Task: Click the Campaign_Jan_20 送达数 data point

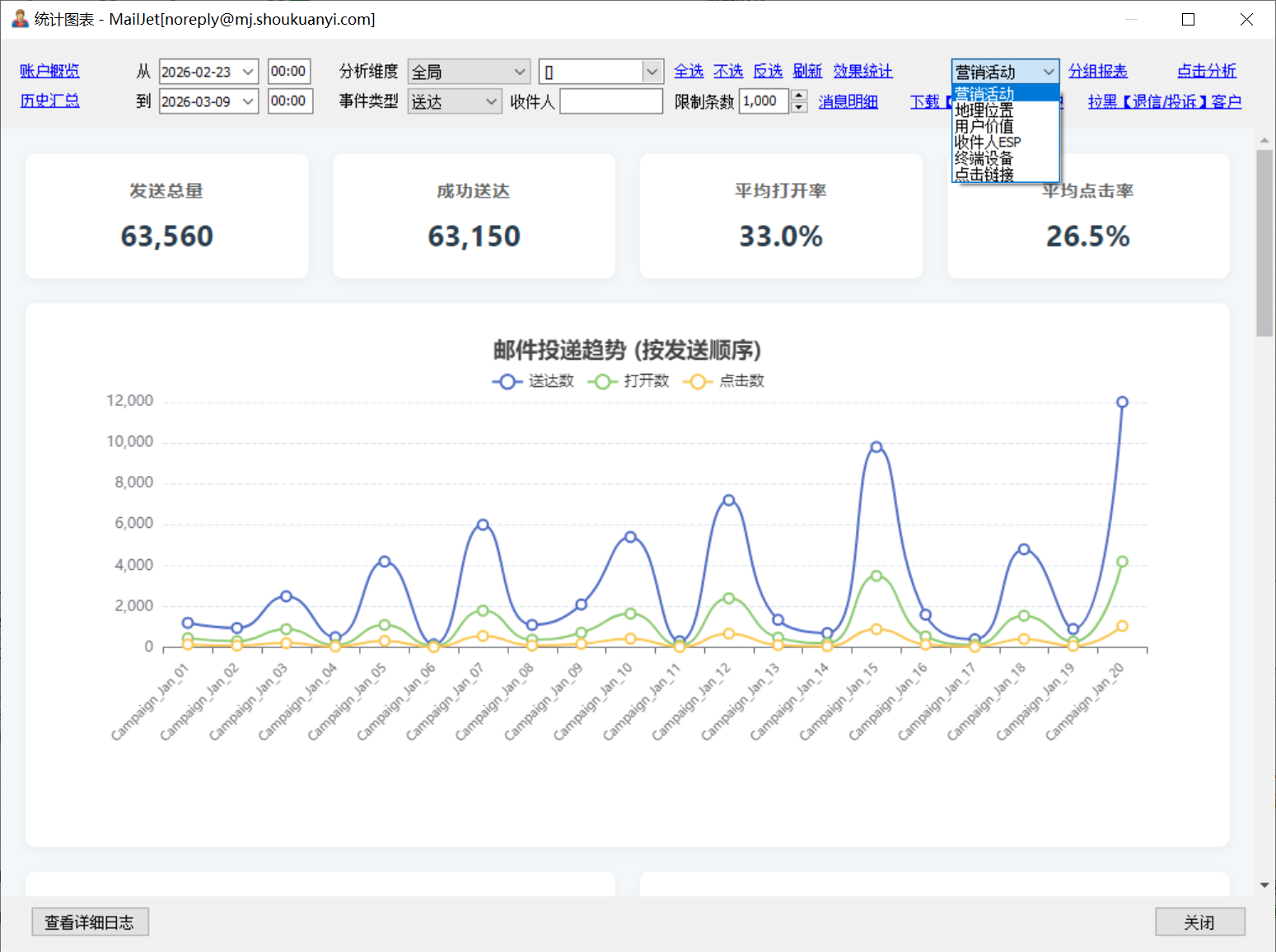Action: (x=1122, y=402)
